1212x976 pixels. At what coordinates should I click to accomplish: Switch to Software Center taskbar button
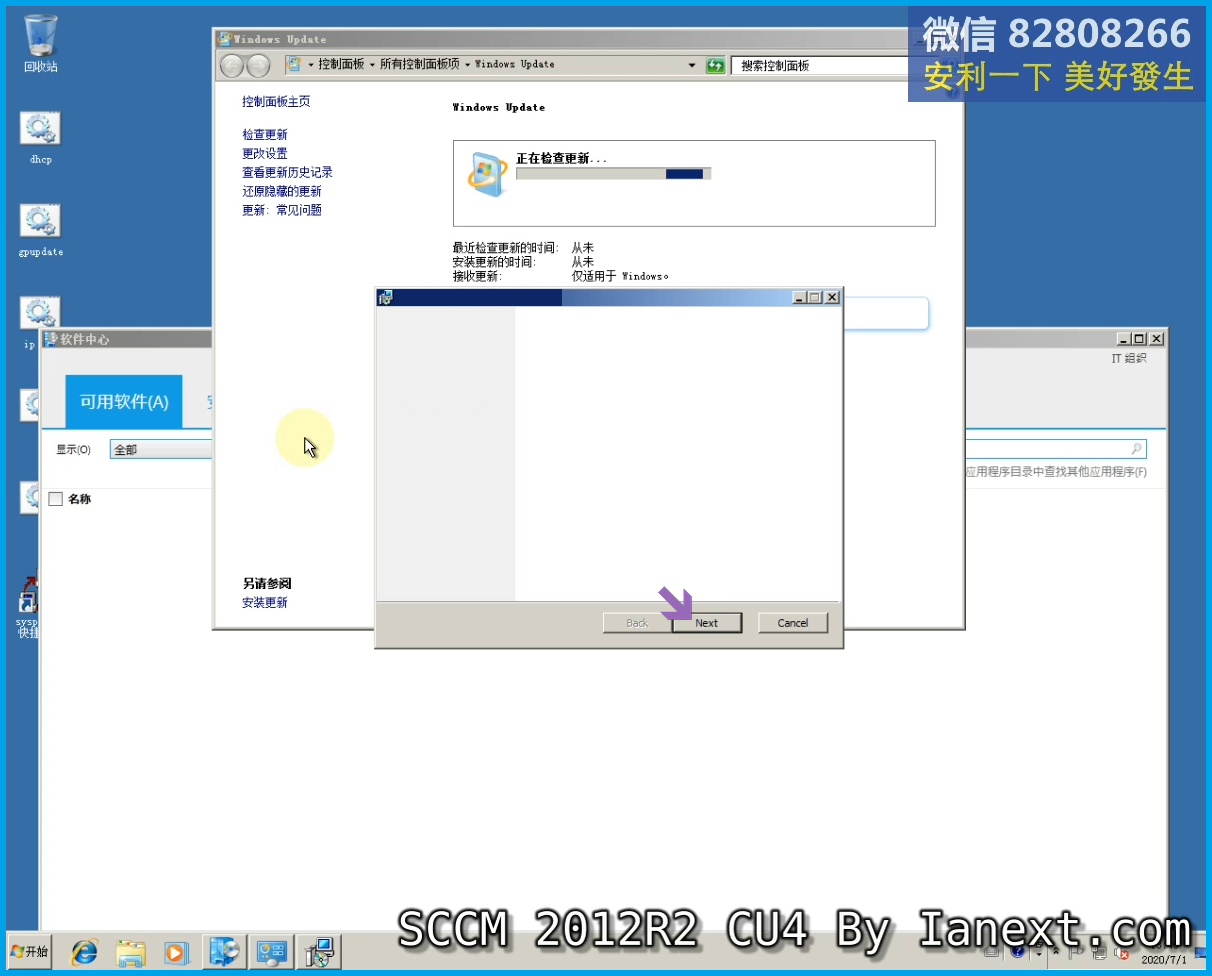click(224, 951)
